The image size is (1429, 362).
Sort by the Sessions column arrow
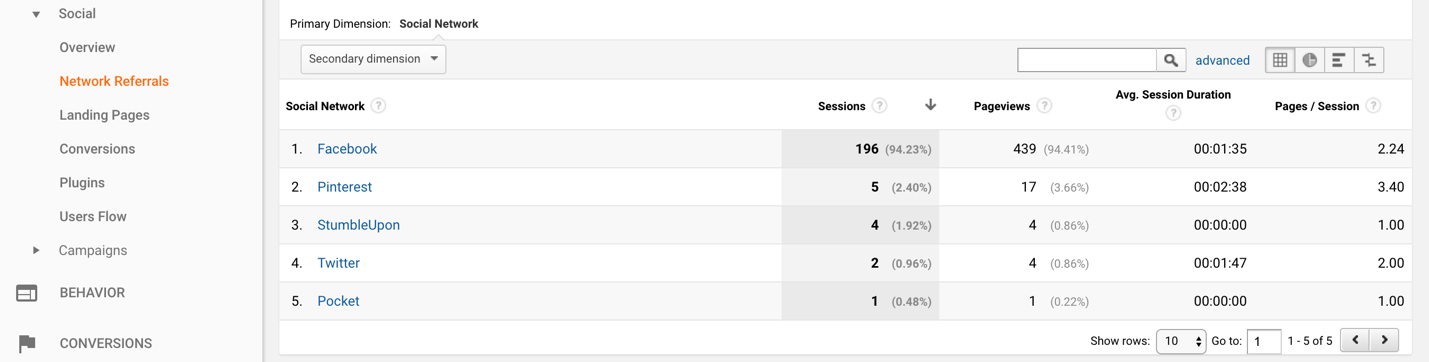(930, 105)
